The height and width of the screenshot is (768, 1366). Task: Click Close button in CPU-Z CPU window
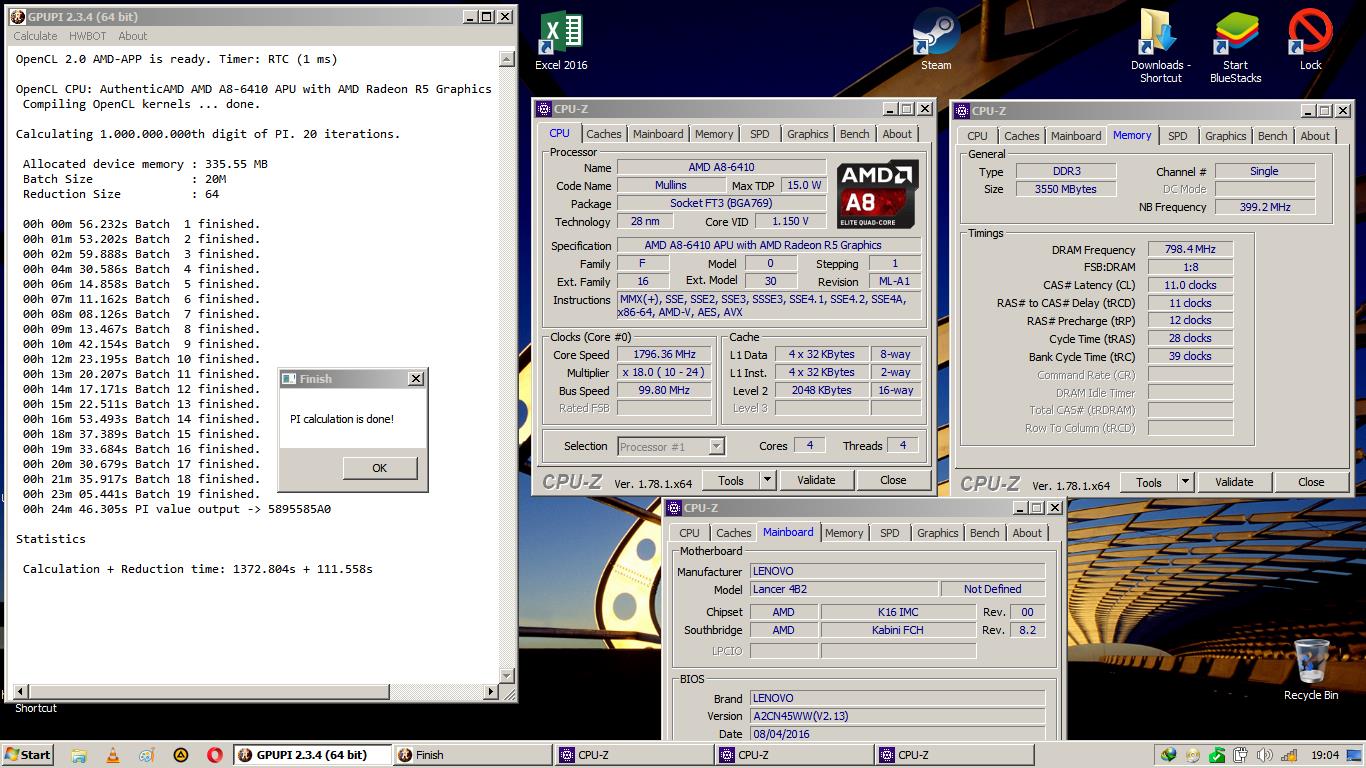click(x=893, y=480)
